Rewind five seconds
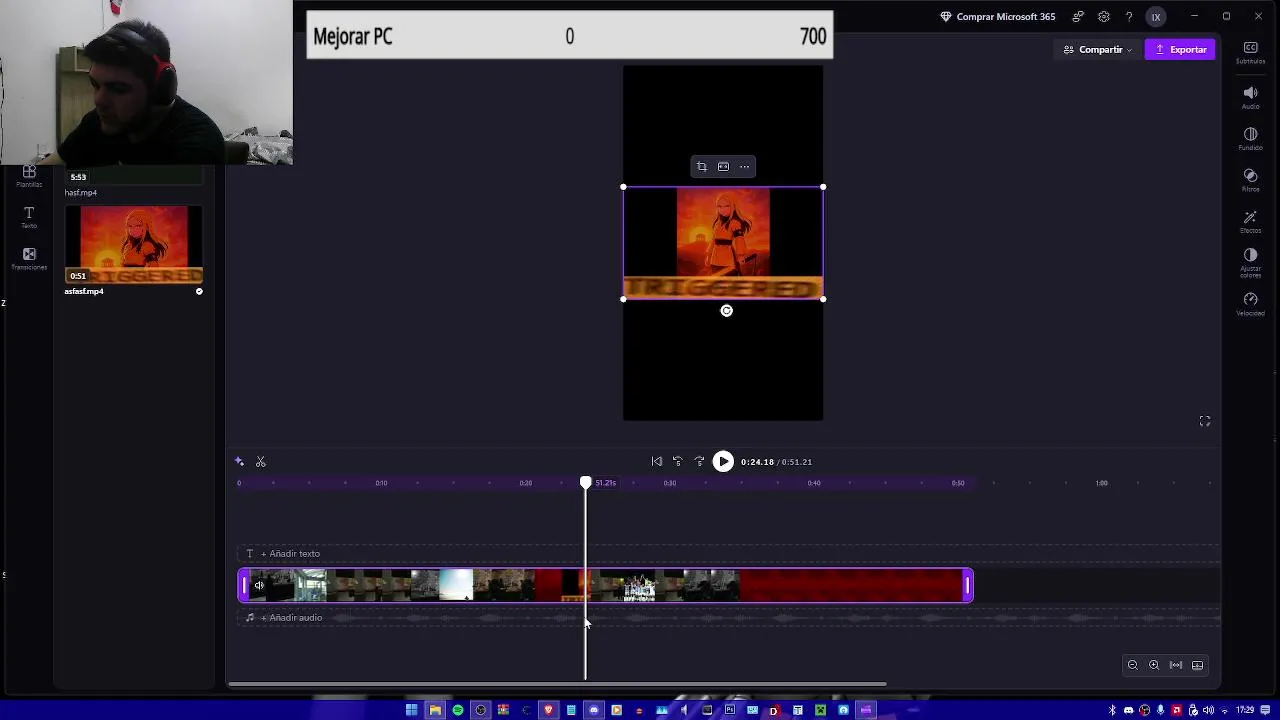The image size is (1280, 720). coord(678,462)
